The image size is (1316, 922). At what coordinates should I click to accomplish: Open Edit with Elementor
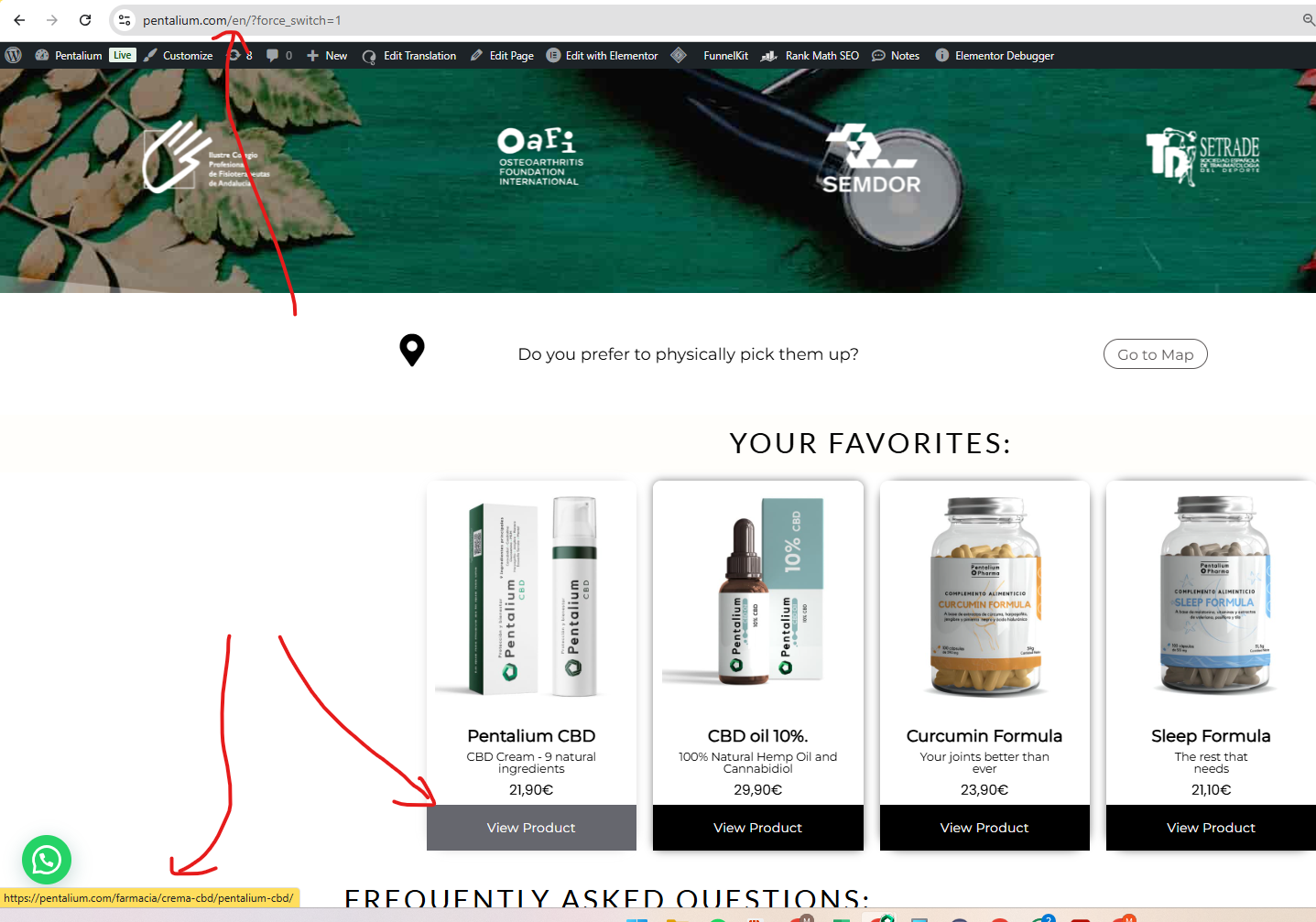(602, 55)
